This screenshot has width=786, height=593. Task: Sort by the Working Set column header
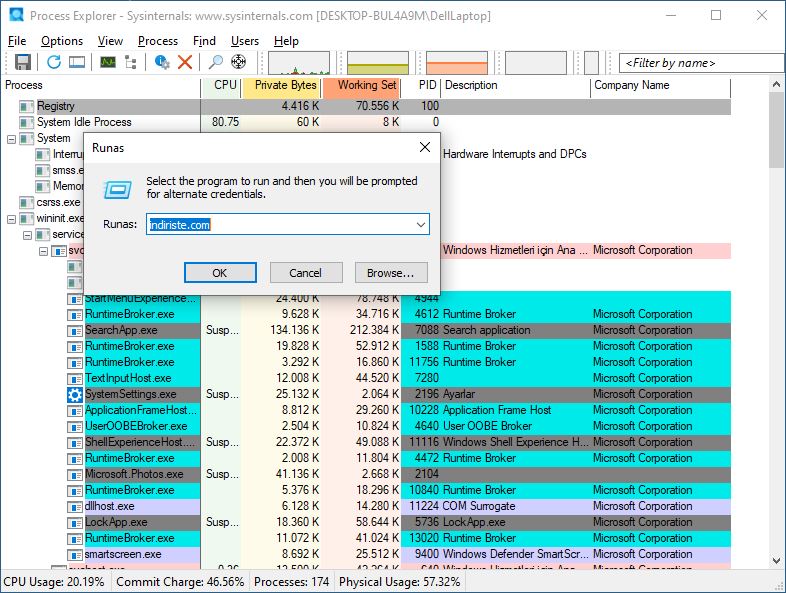point(363,85)
